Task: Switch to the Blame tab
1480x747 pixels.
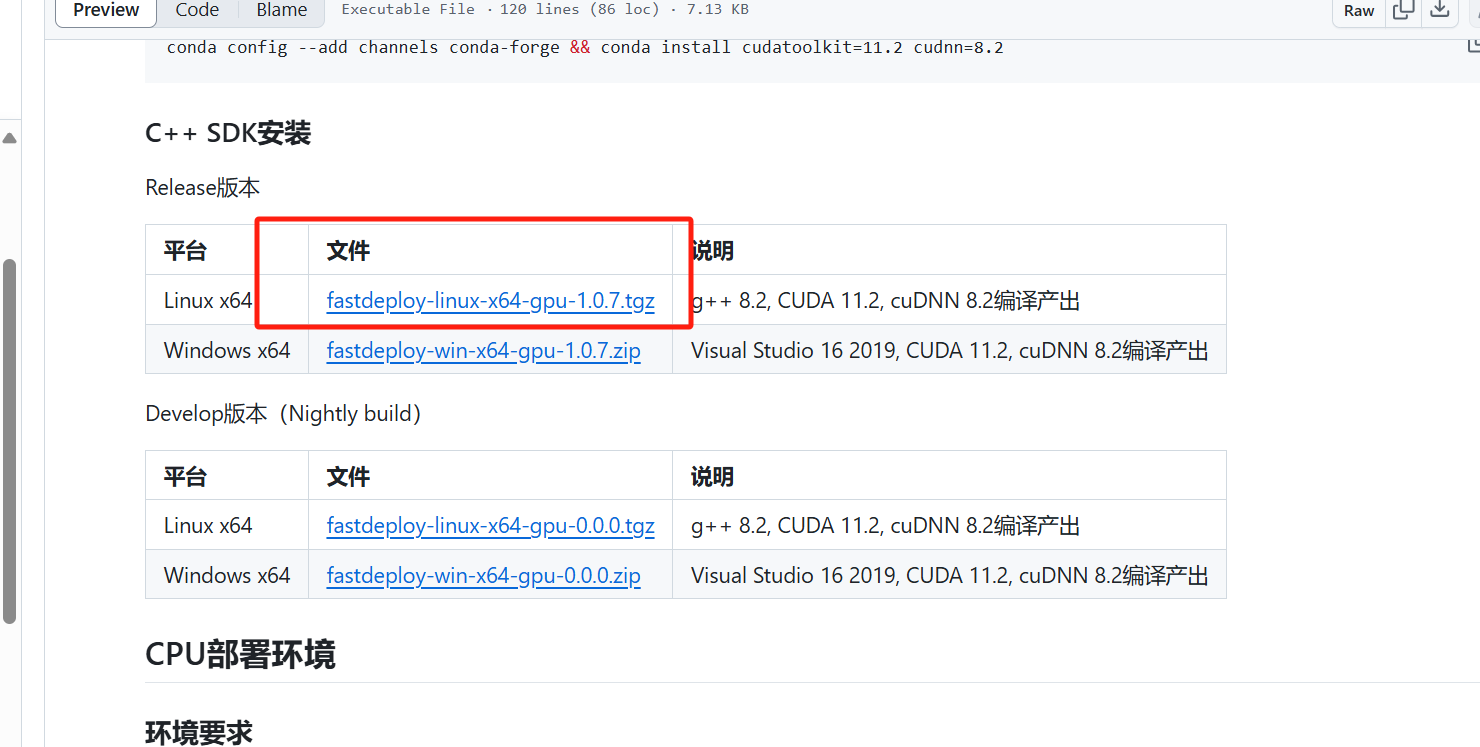Action: [281, 9]
